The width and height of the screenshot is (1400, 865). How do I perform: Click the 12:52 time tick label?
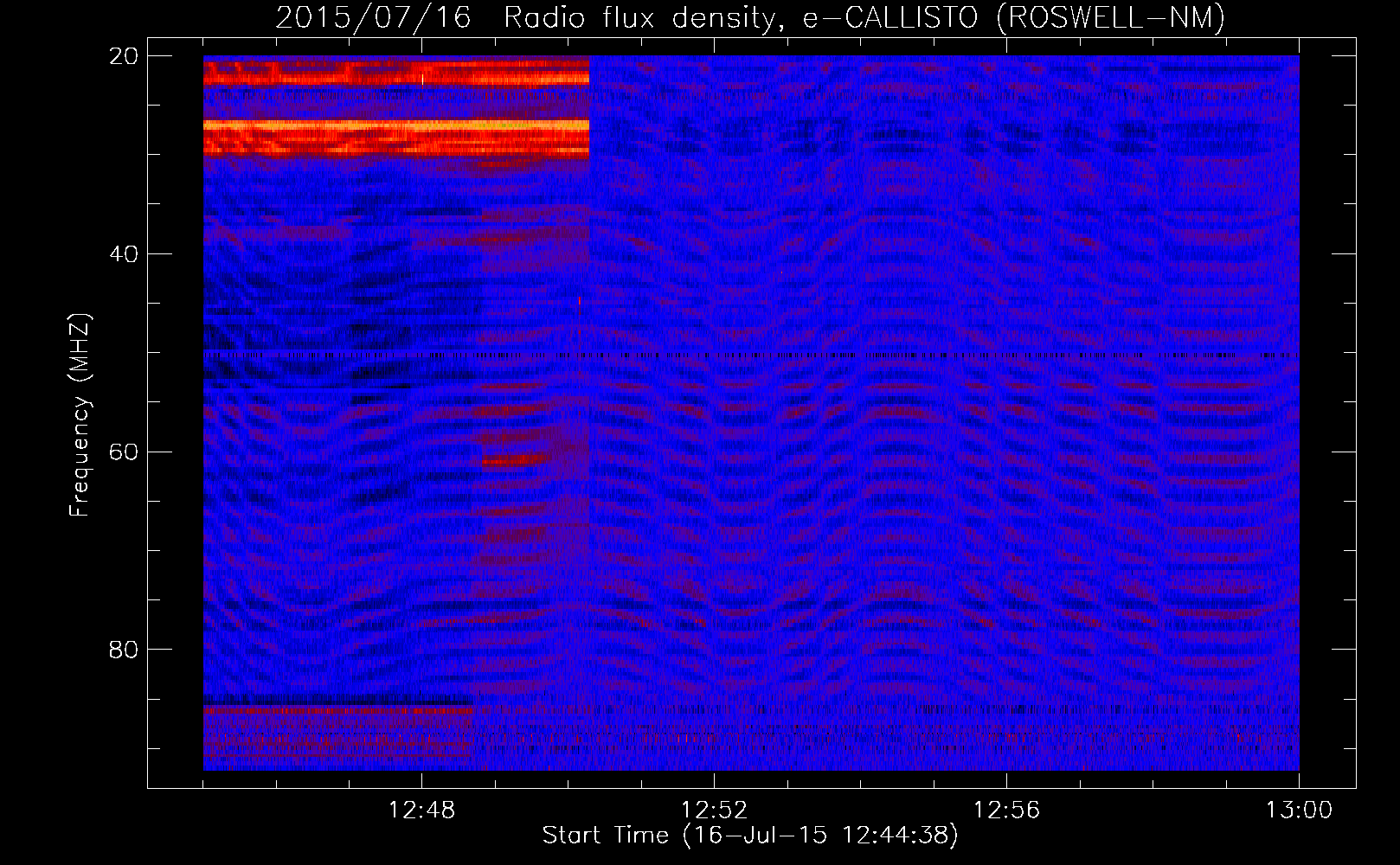pos(714,811)
